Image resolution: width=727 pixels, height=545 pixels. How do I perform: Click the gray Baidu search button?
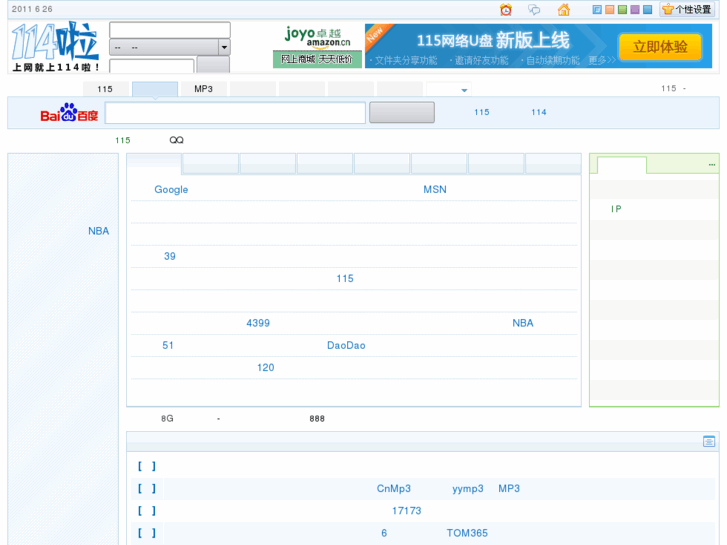(x=402, y=112)
